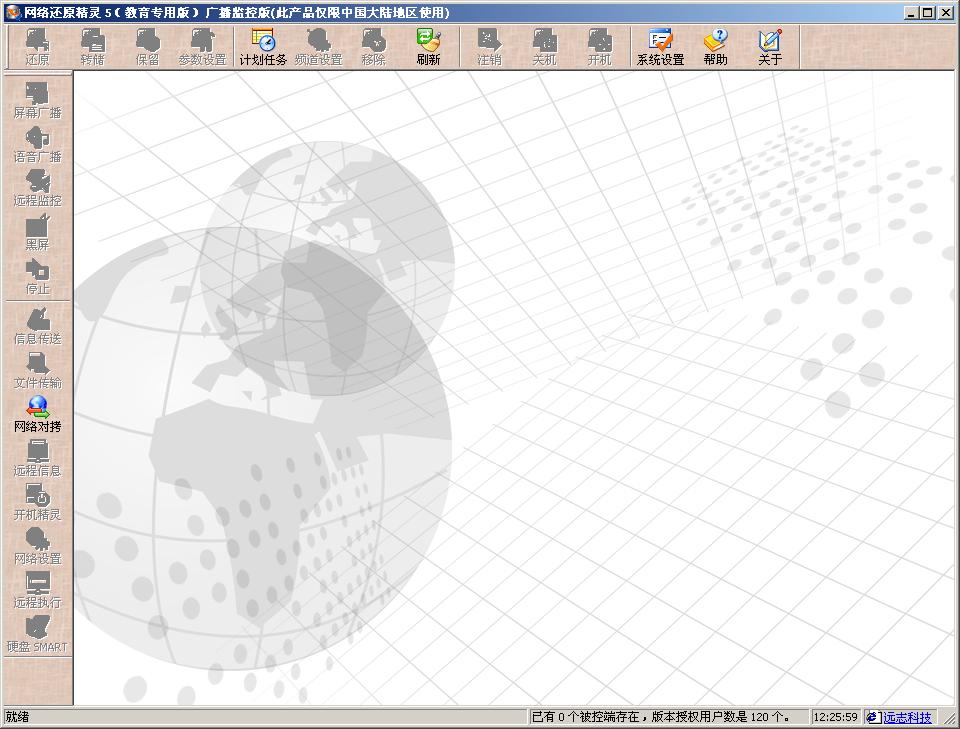
Task: Start 屏幕广播 screen broadcast from sidebar
Action: tap(37, 100)
